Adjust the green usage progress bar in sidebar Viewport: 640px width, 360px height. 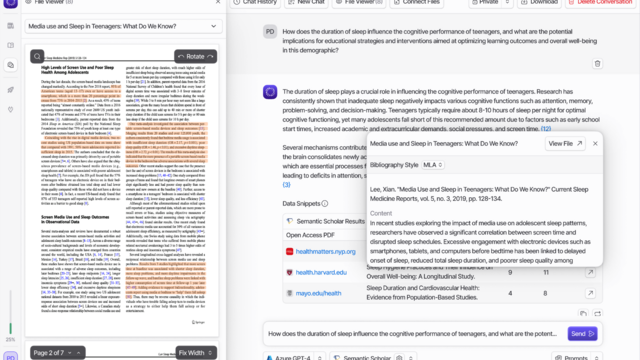point(11,312)
